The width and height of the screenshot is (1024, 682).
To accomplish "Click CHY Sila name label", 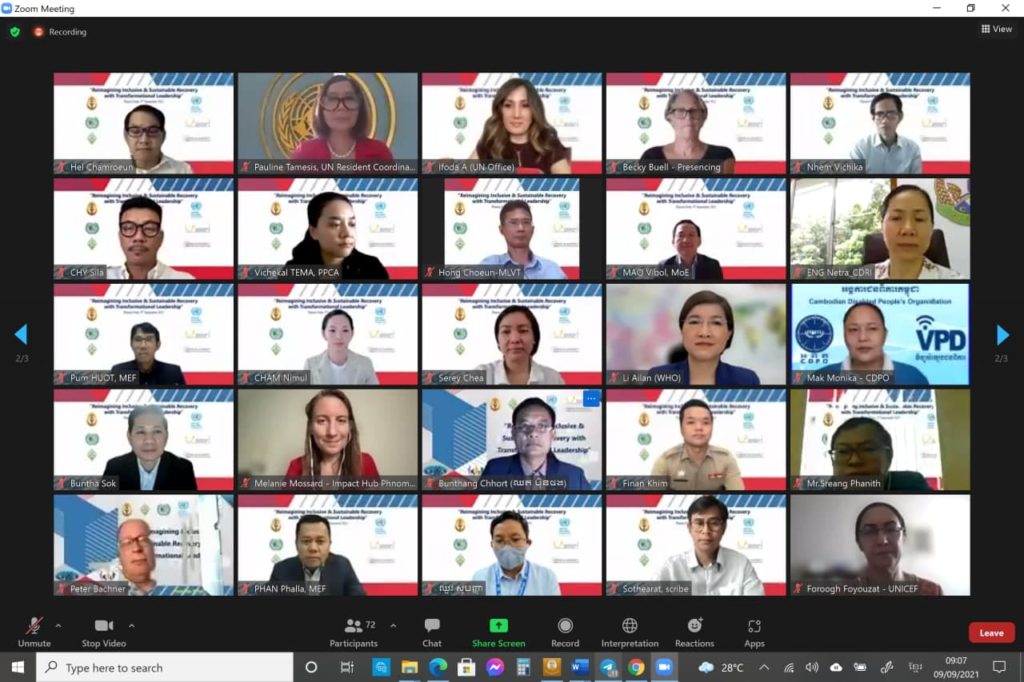I will 87,272.
